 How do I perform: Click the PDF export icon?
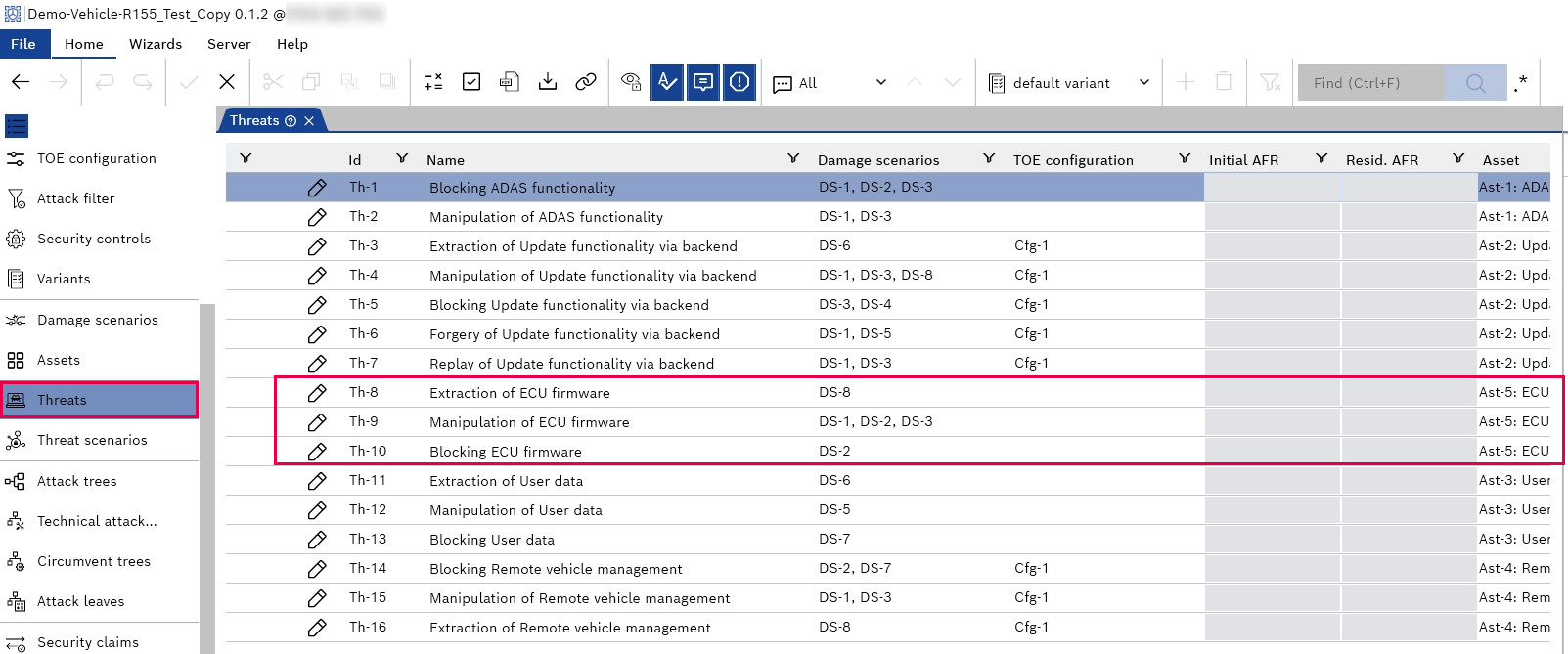point(509,82)
